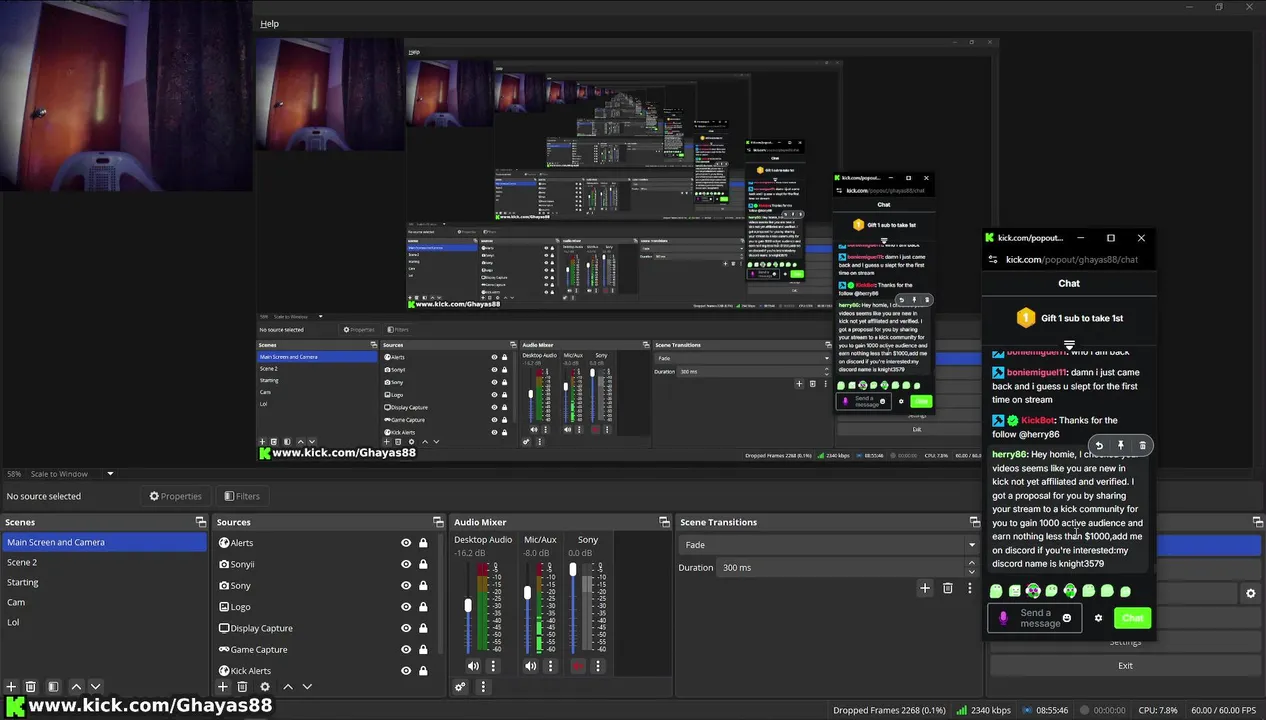
Task: Move the selected source up in the Sources list
Action: click(x=288, y=687)
